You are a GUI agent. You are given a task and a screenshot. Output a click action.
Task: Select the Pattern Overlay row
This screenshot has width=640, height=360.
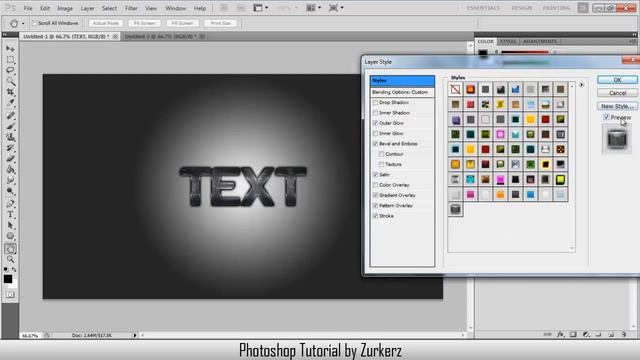click(402, 206)
